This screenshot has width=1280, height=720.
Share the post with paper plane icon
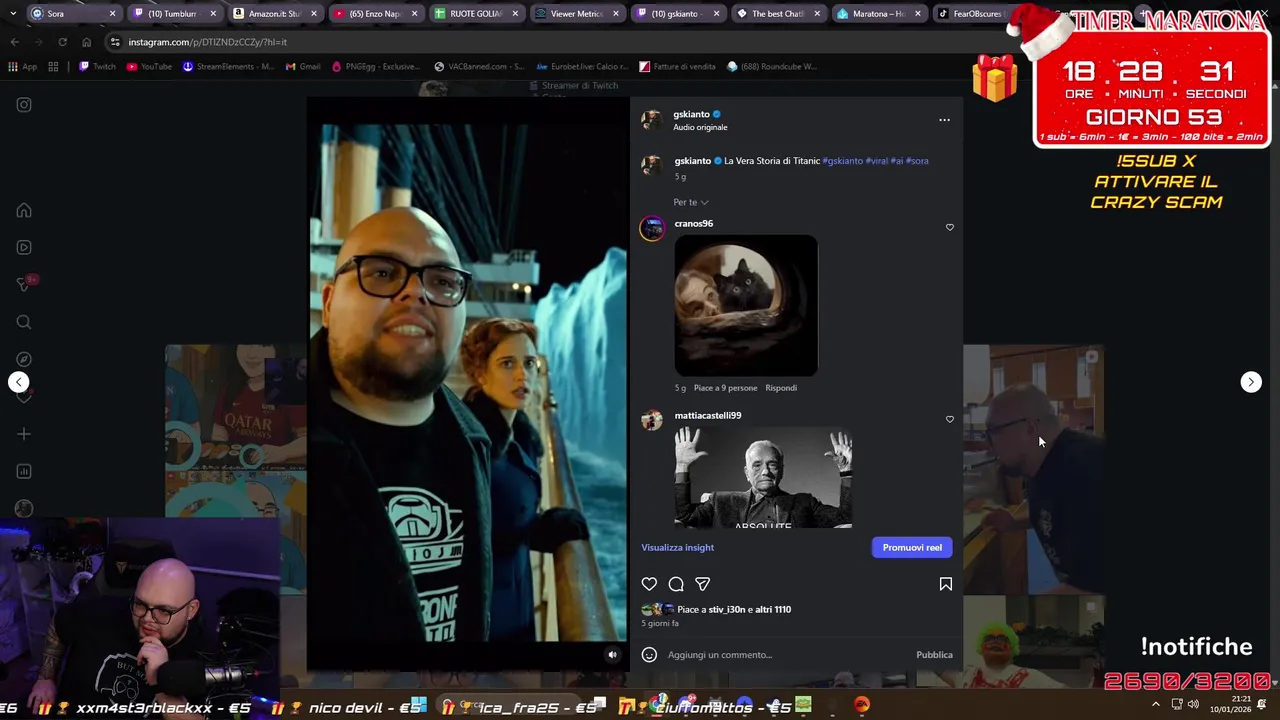tap(702, 584)
